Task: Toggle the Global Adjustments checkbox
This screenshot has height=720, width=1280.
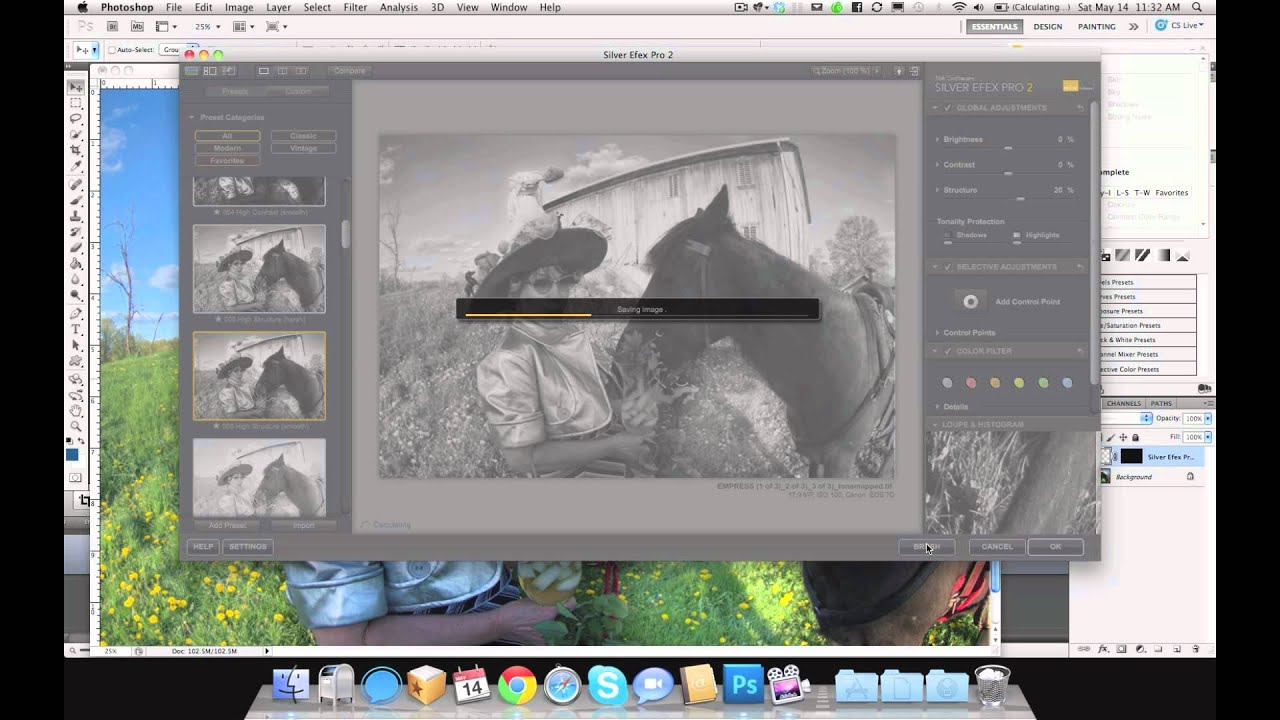Action: coord(947,107)
